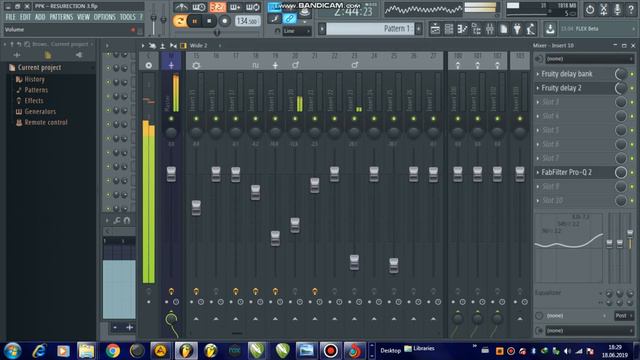640x360 pixels.
Task: Click the undo history circular arrow icon
Action: (590, 9)
